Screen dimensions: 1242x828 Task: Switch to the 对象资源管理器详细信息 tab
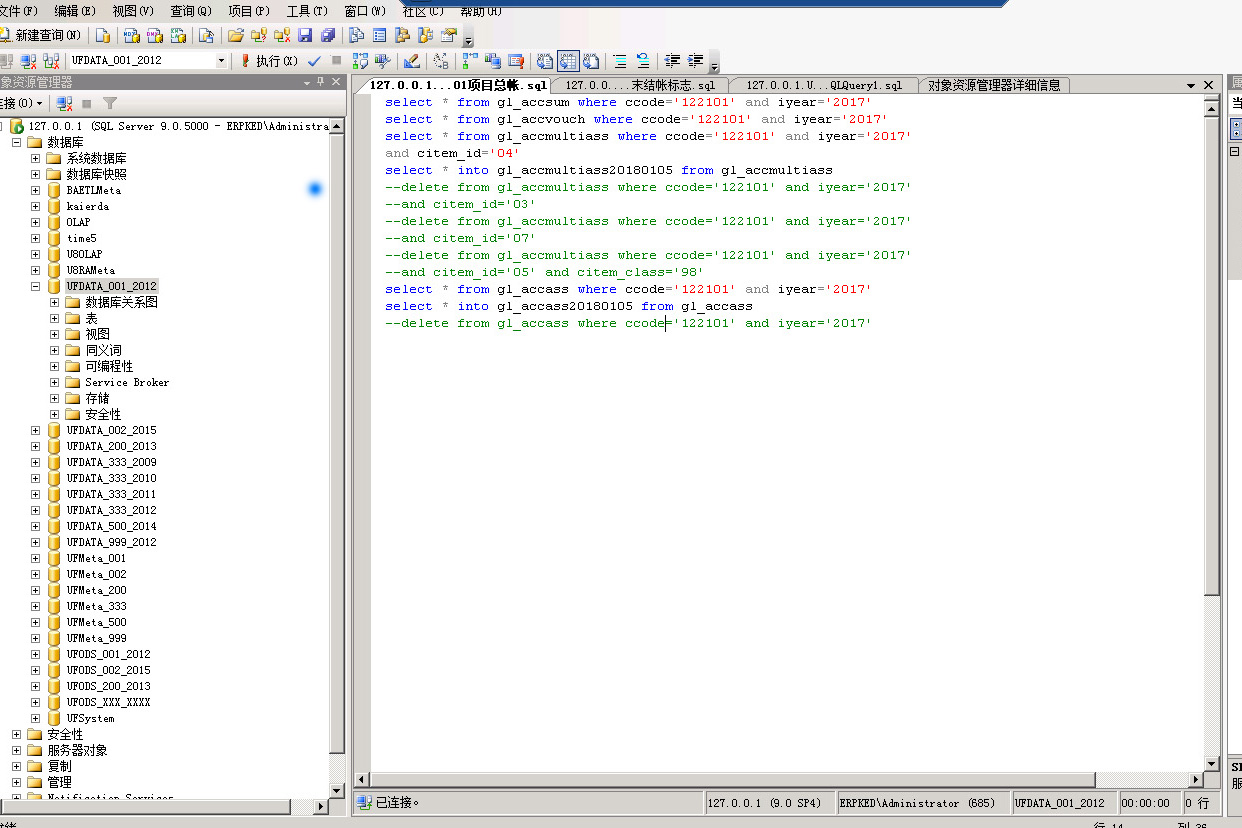click(993, 85)
